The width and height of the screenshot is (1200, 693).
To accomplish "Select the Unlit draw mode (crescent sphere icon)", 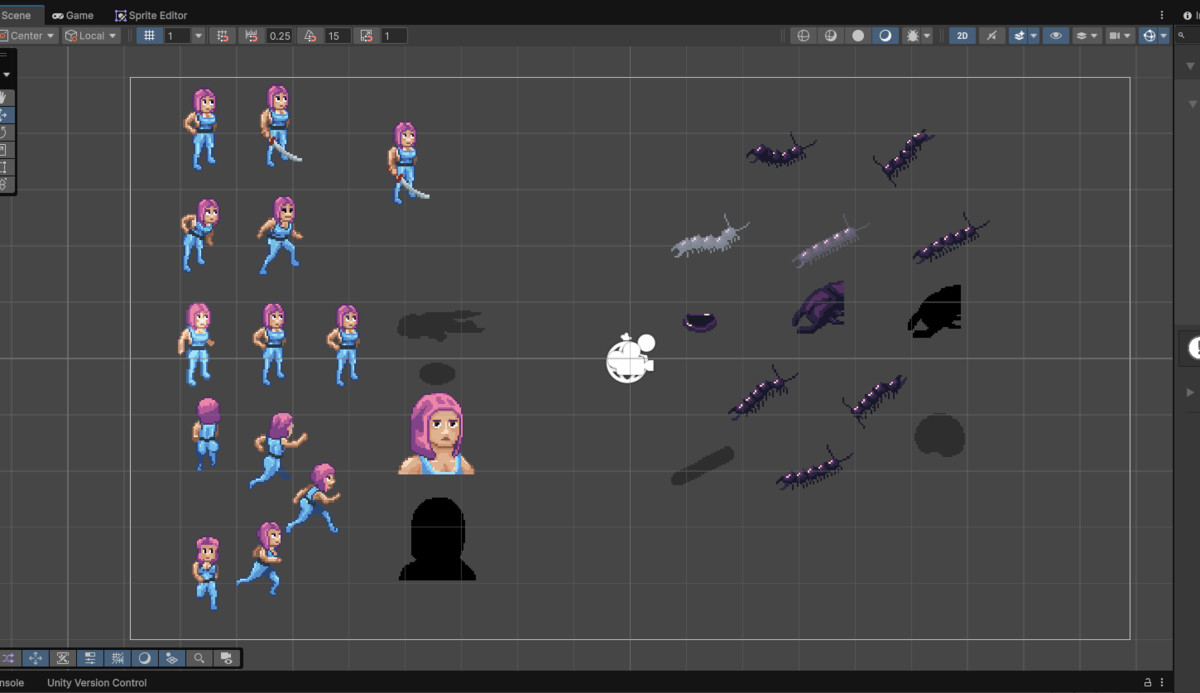I will coord(885,36).
